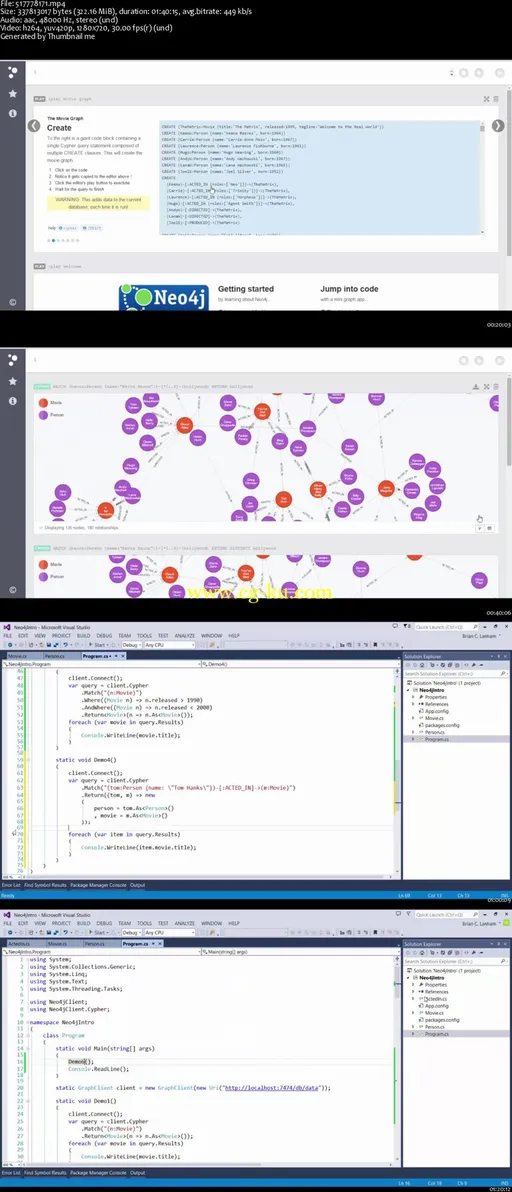Open the Demo4() member navigation dropdown

click(299, 664)
